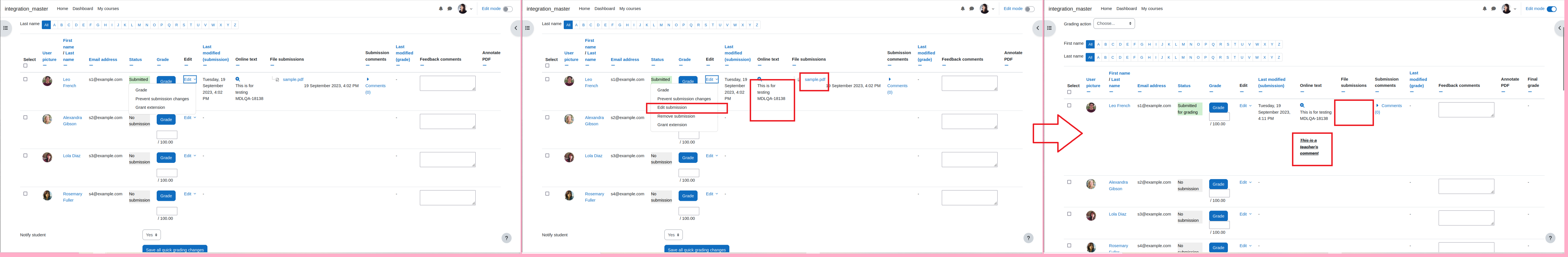This screenshot has width=1568, height=257.
Task: Open Rosemary Fuller's Edit dropdown in left screenshot
Action: tap(190, 194)
